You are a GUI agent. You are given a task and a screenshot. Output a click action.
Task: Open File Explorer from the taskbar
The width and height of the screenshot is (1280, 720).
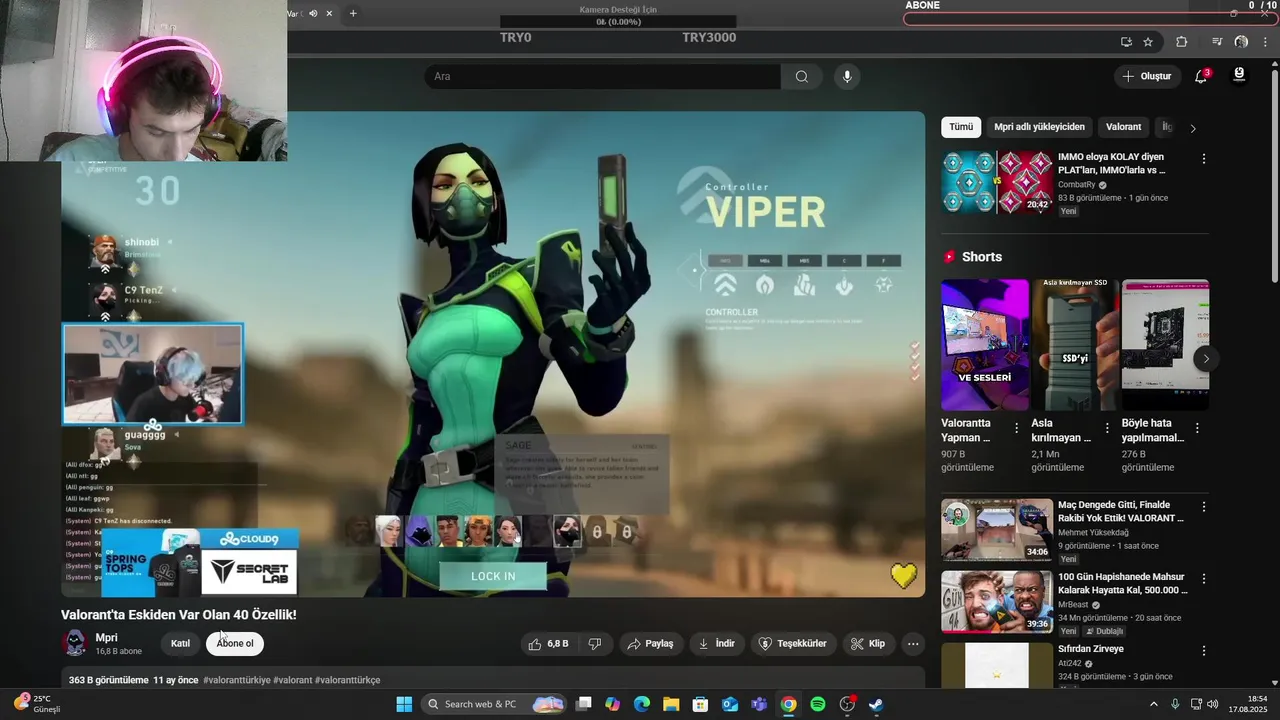pyautogui.click(x=671, y=704)
